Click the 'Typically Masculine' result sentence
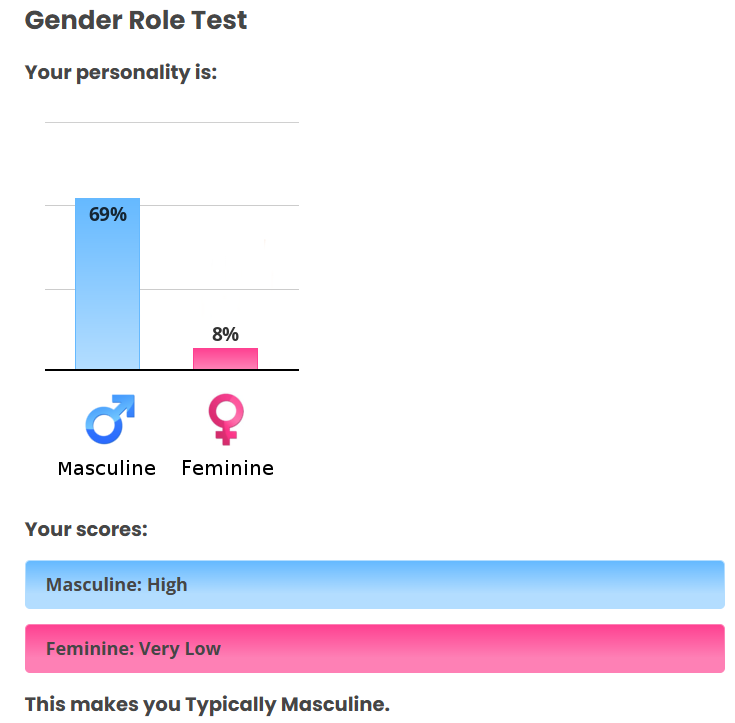 pyautogui.click(x=207, y=704)
